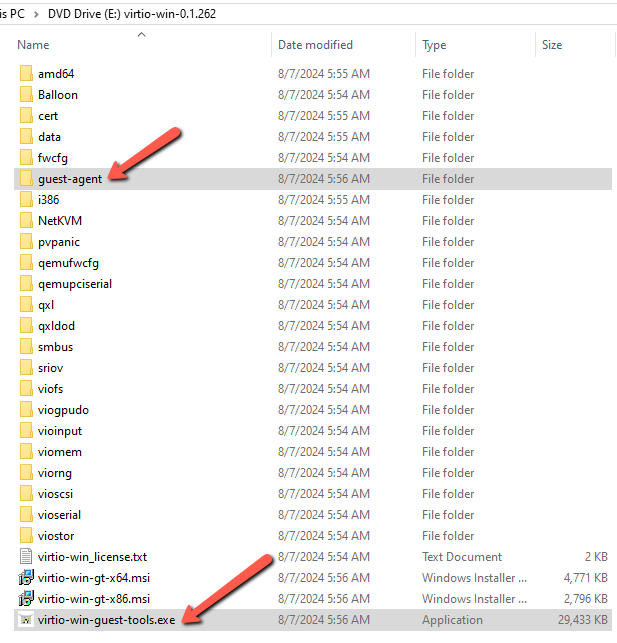Sort files by the Name column header

click(x=33, y=45)
